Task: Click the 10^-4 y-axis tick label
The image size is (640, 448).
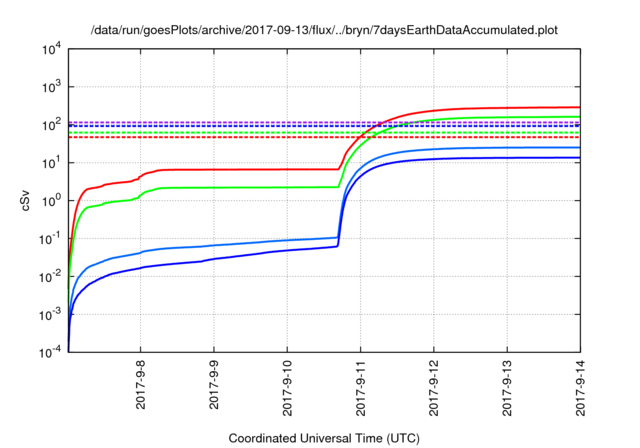Action: (x=51, y=352)
